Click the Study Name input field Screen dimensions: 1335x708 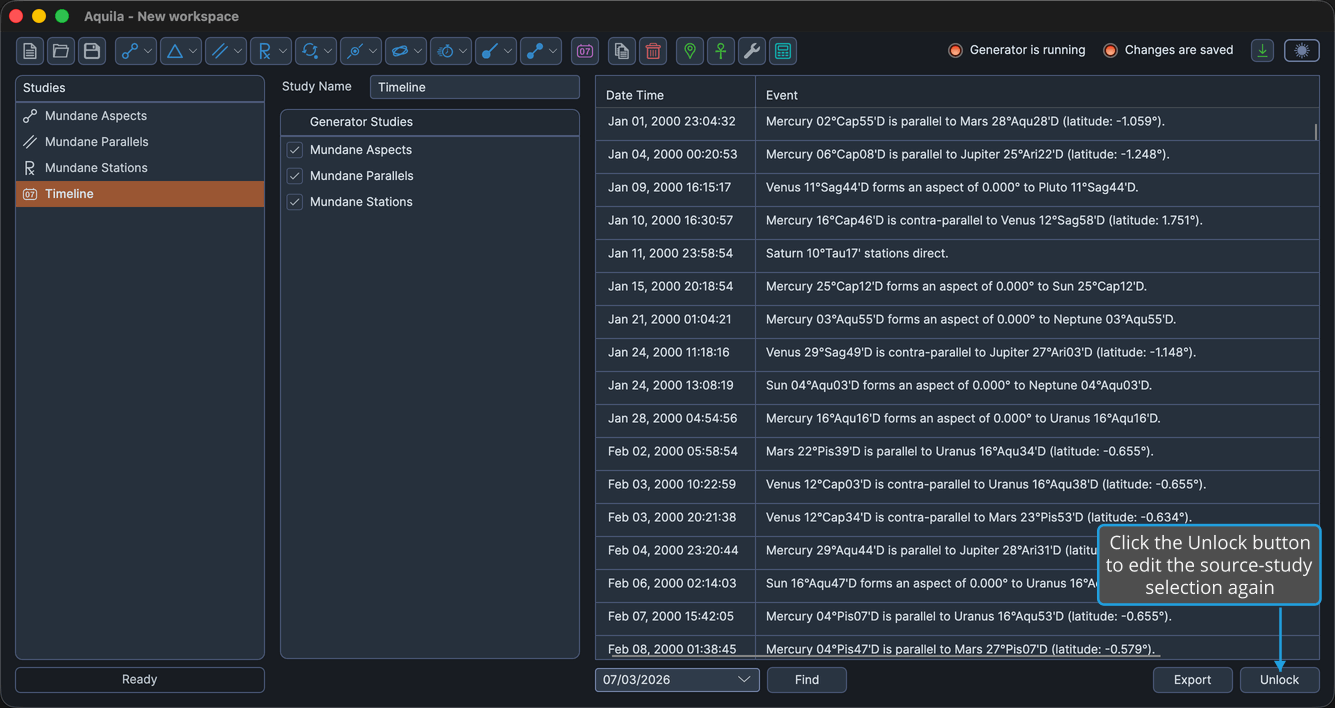[475, 87]
